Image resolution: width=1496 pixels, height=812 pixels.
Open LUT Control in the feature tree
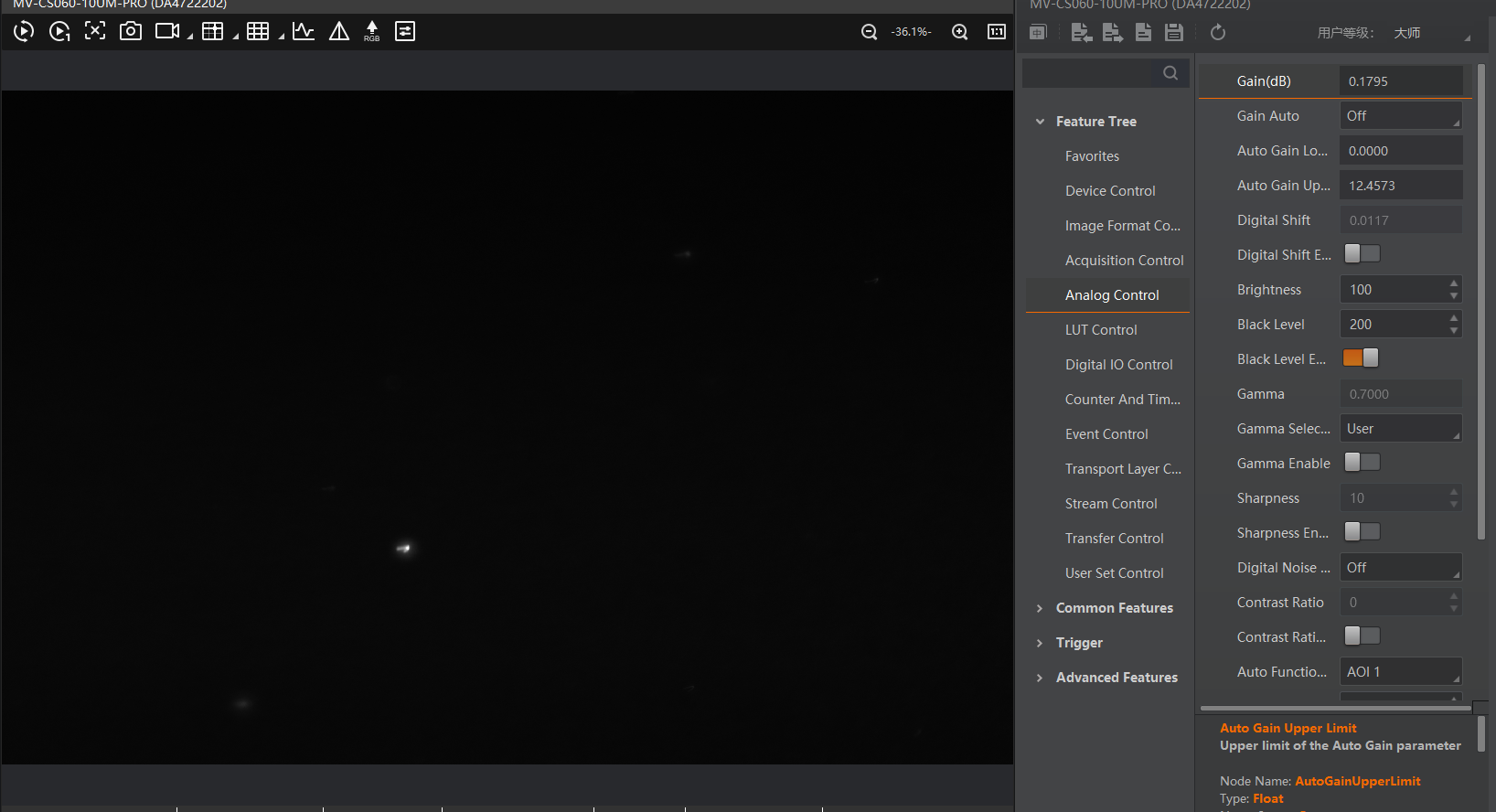point(1101,330)
